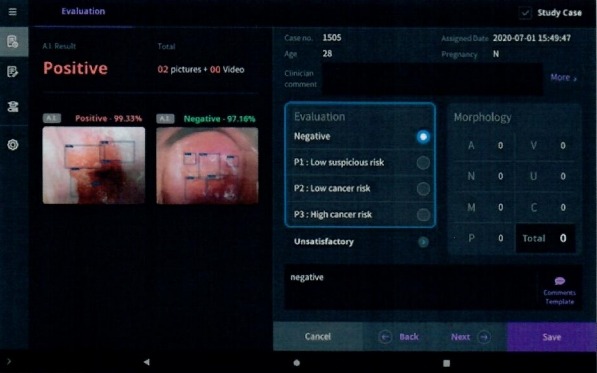Viewport: 597px width, 373px height.
Task: Tap the Android back triangle icon
Action: [147, 362]
